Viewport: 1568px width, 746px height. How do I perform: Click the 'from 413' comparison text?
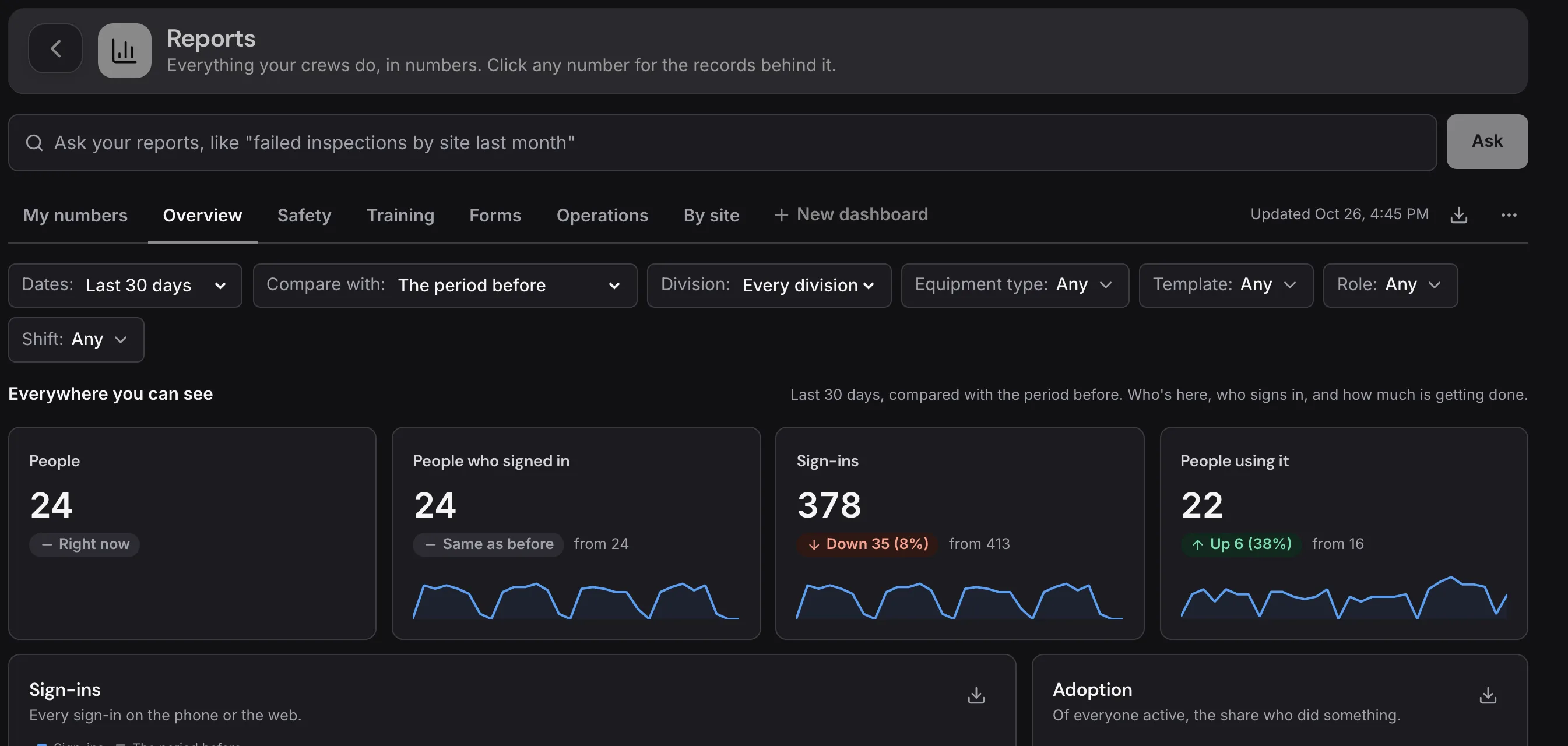(x=979, y=544)
